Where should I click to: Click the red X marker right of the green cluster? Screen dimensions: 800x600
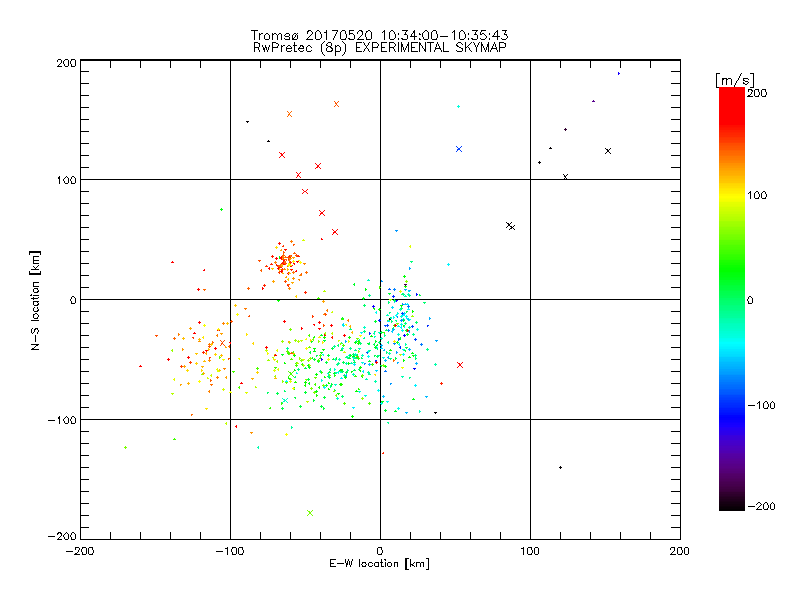460,365
